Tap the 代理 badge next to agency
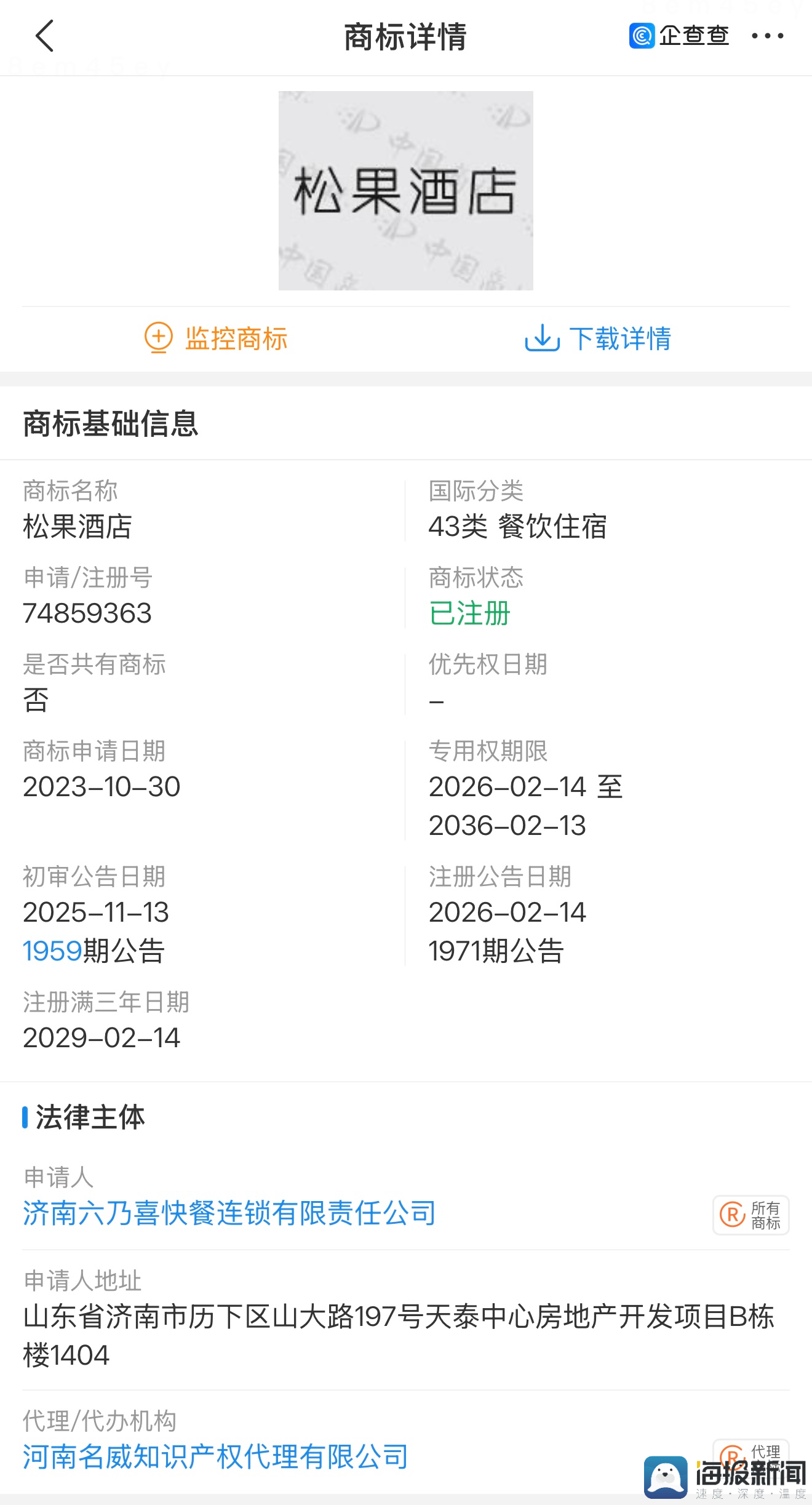The height and width of the screenshot is (1505, 812). point(765,1451)
